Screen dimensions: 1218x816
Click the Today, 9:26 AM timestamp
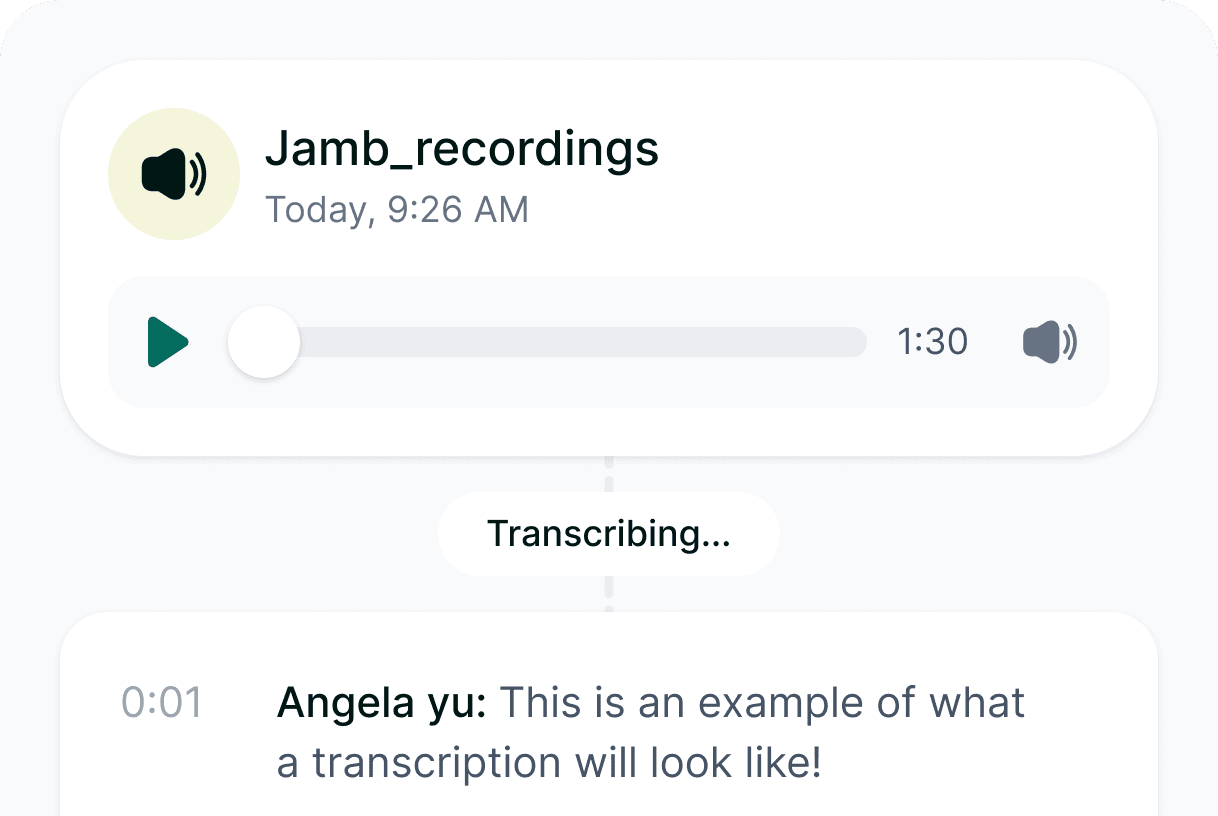tap(397, 210)
